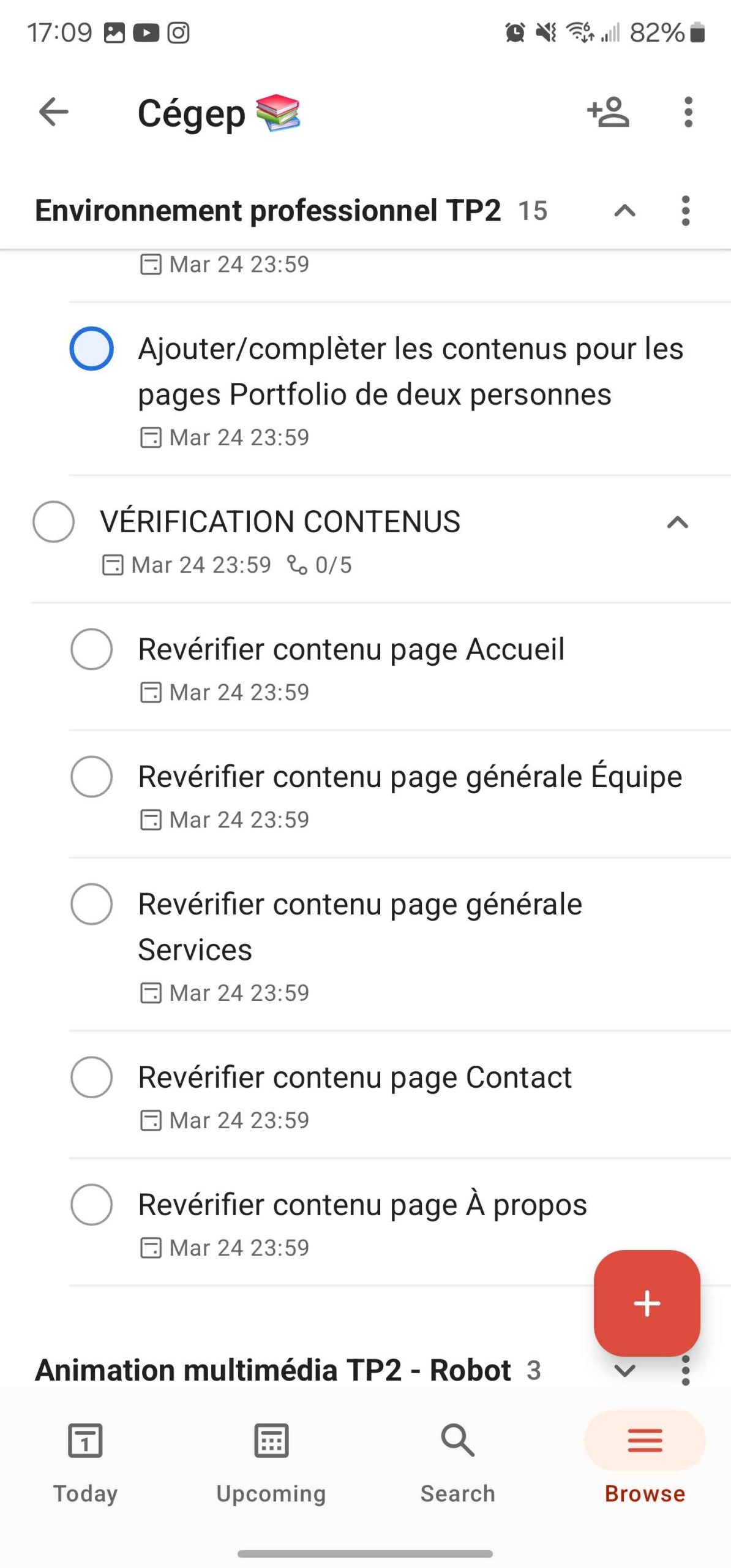
Task: Tap the Instagram notification icon in status bar
Action: point(178,32)
